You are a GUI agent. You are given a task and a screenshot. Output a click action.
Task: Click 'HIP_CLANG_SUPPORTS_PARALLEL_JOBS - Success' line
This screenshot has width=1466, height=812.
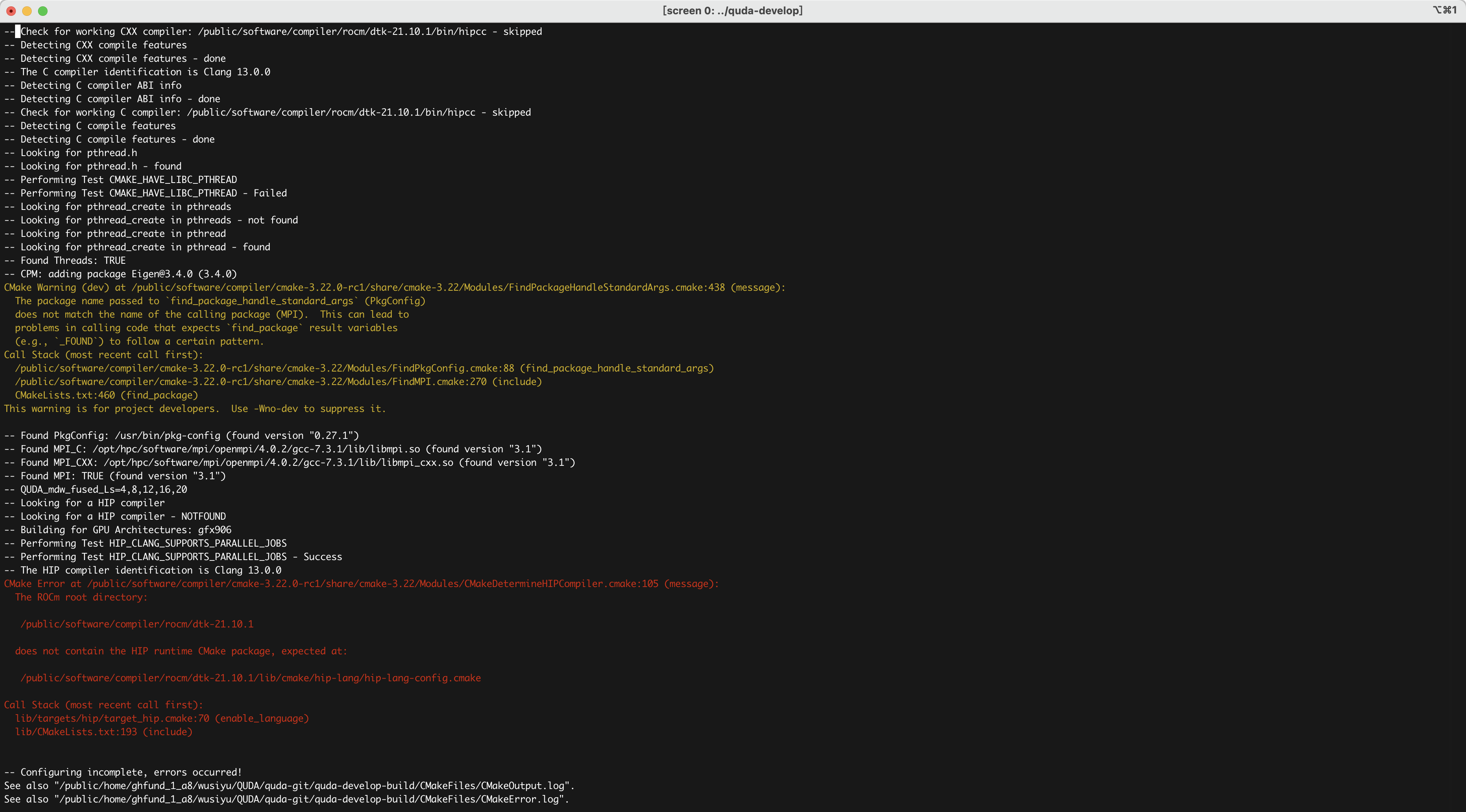pos(173,557)
